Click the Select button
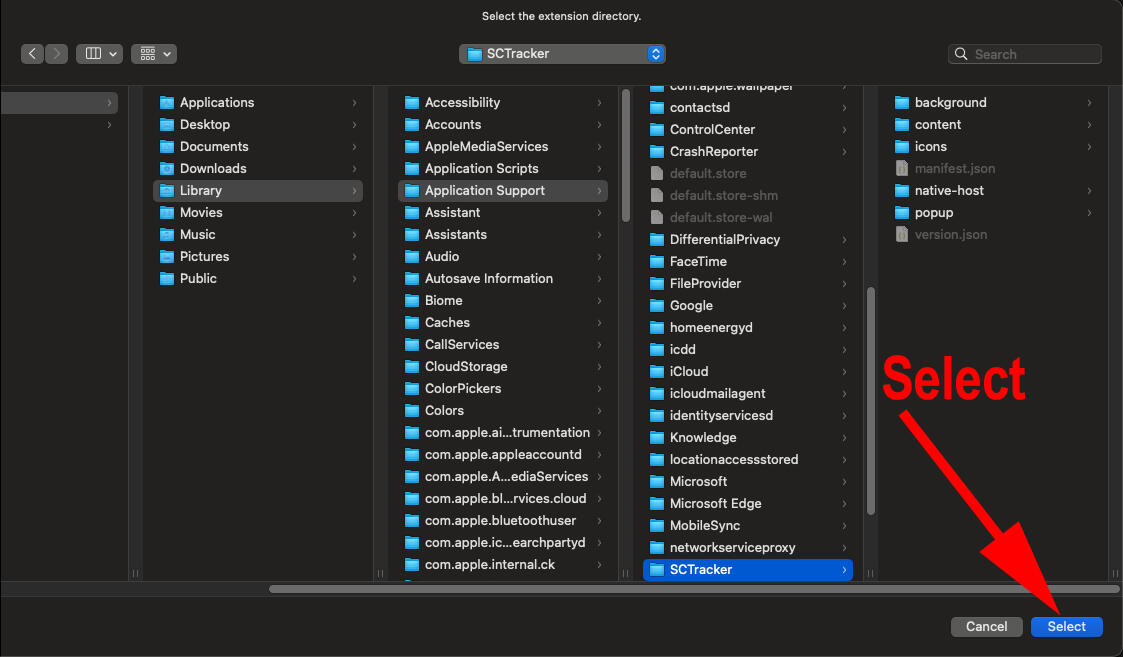The height and width of the screenshot is (657, 1123). tap(1066, 626)
